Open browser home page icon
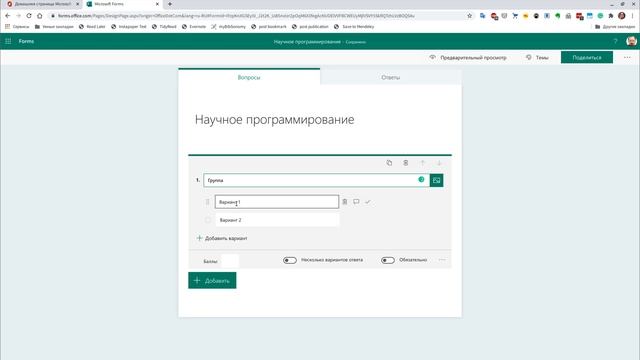Screen dimensions: 640x360 coord(40,16)
